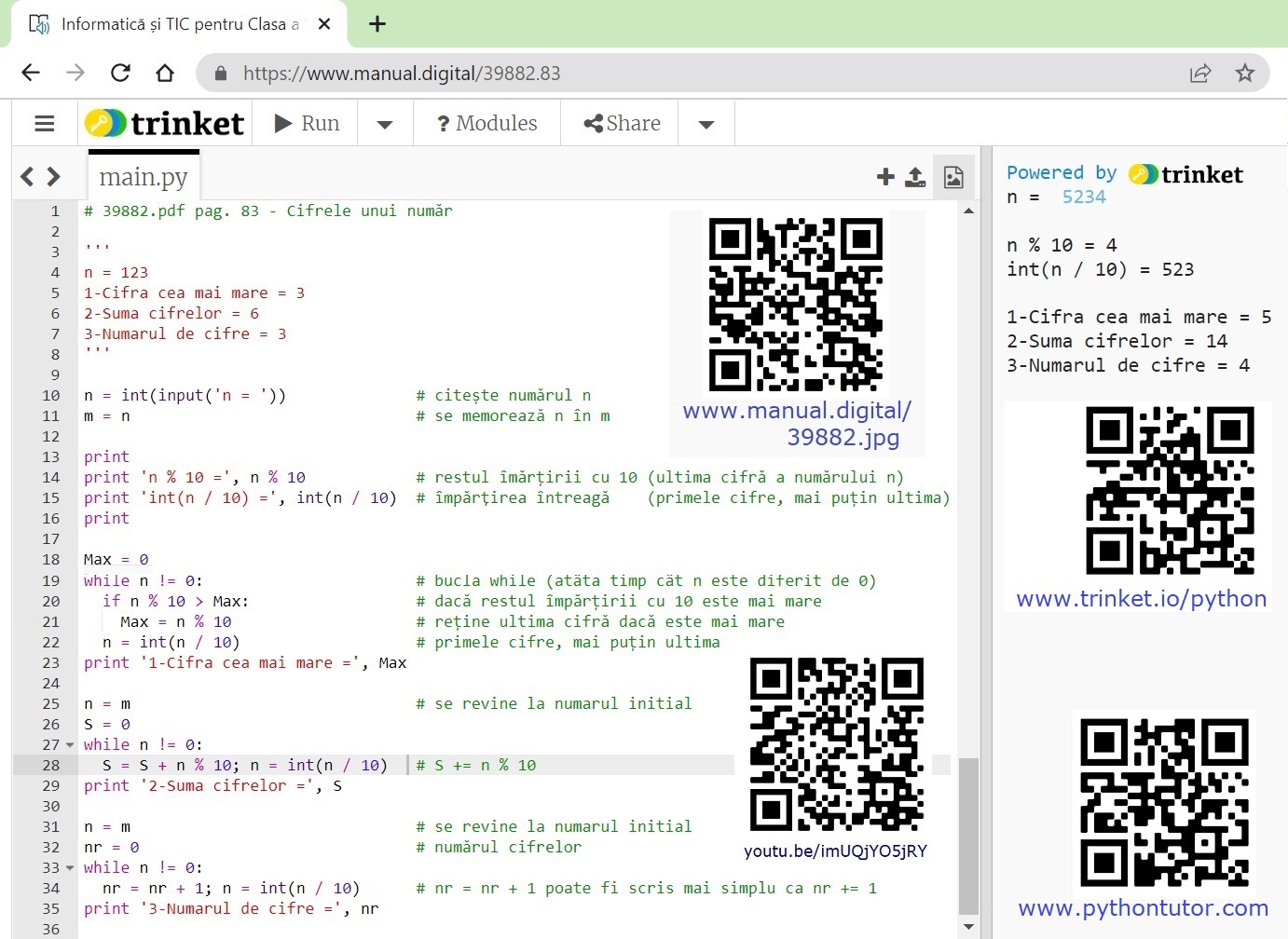Click the www.trinket.io/python link
Viewport: 1288px width, 939px height.
tap(1141, 598)
